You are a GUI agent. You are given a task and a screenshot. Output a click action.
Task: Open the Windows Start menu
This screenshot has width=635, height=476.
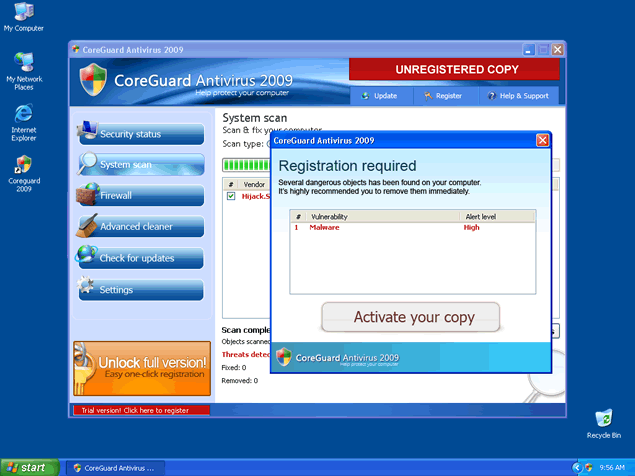pos(29,467)
